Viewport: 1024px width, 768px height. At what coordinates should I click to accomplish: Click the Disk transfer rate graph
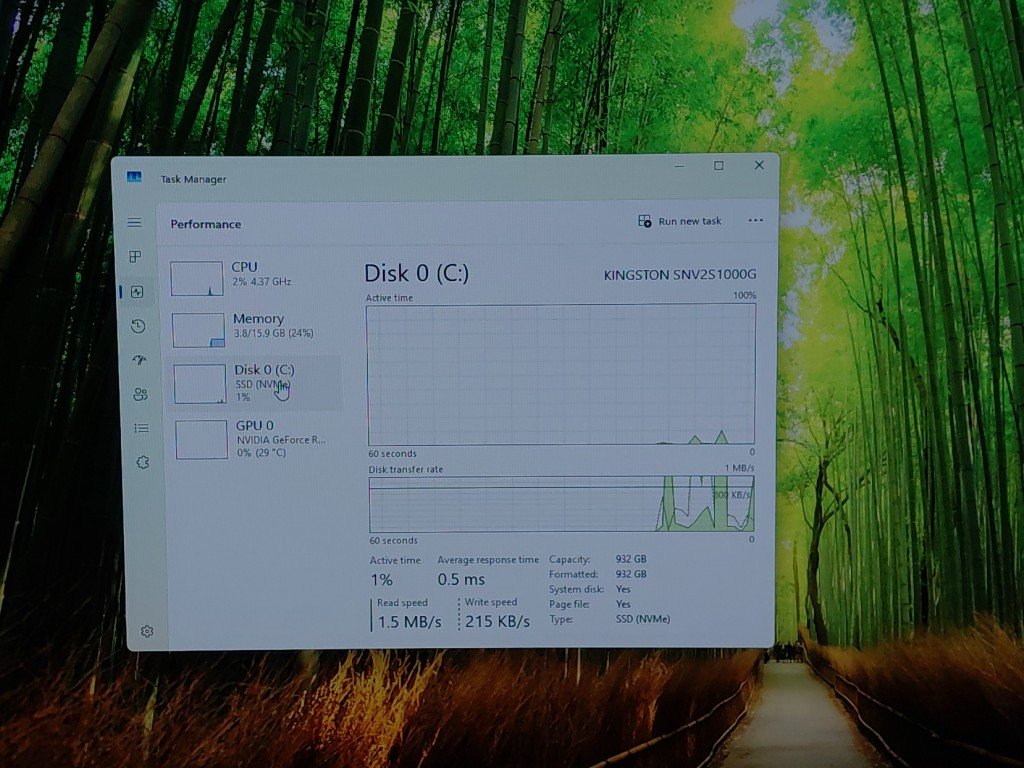(561, 504)
